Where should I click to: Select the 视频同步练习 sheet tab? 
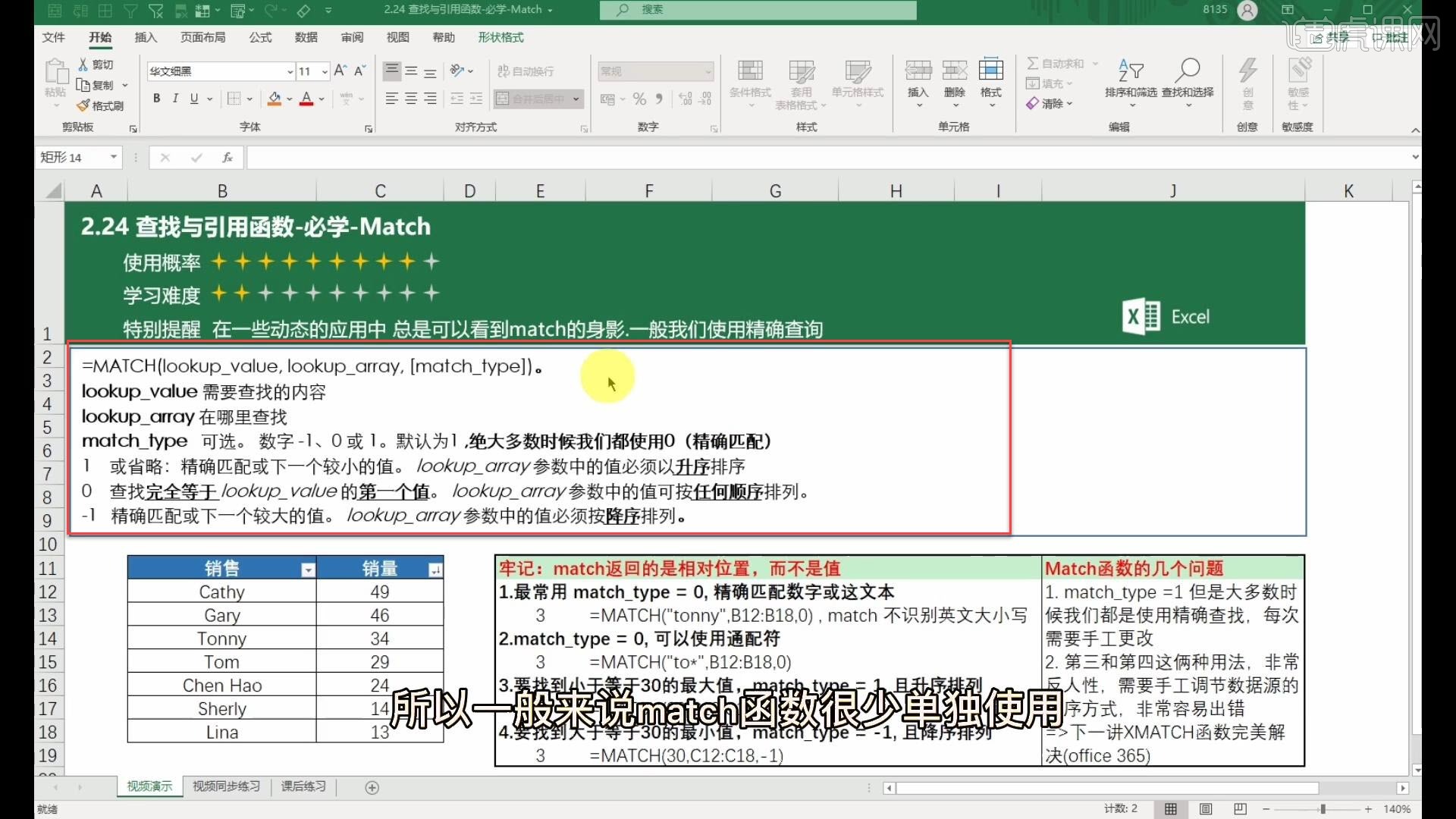(x=226, y=786)
